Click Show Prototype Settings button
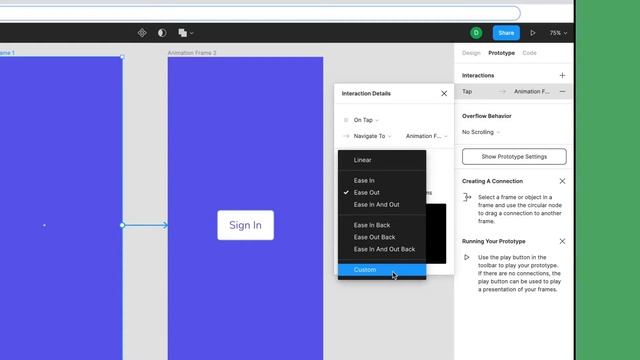Viewport: 640px width, 360px height. (514, 157)
